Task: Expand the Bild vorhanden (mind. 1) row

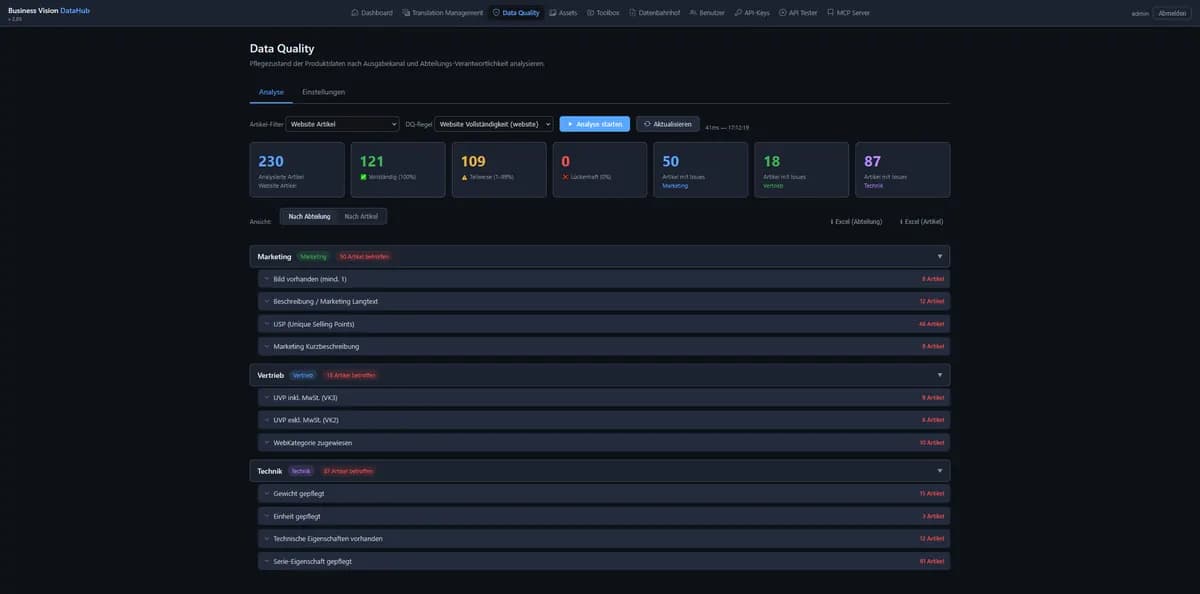Action: pos(604,279)
